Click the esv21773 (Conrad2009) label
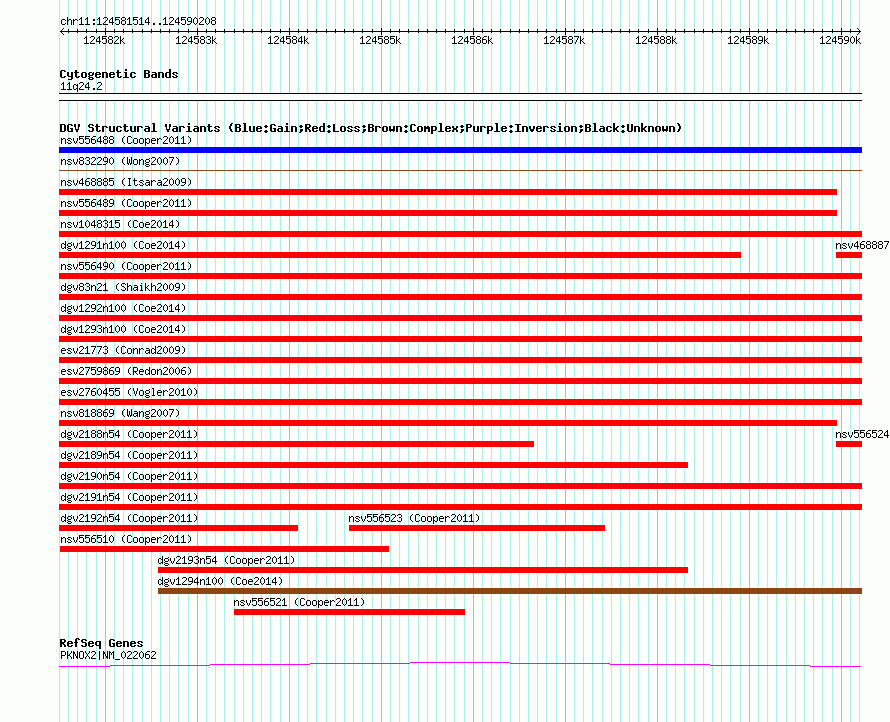This screenshot has width=890, height=722. pyautogui.click(x=123, y=350)
